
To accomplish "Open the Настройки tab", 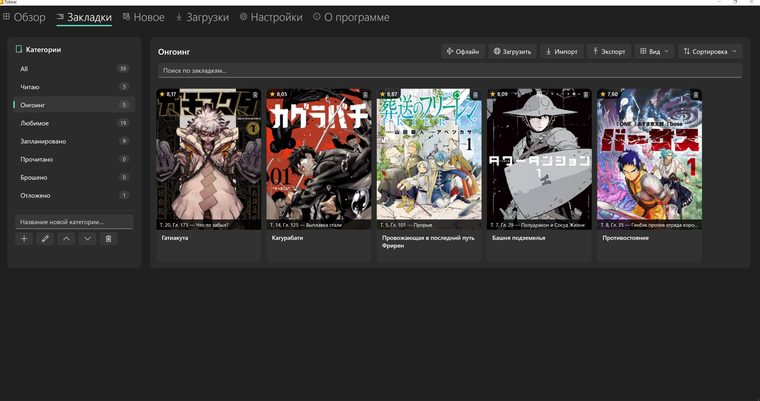I will (x=271, y=17).
